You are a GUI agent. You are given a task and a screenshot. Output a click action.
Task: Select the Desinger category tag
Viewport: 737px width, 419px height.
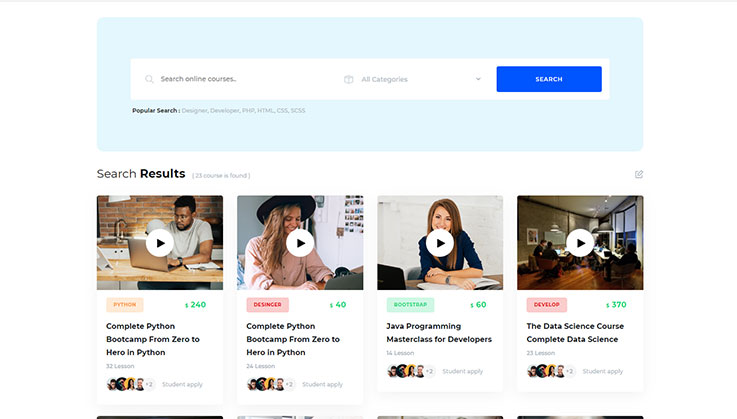tap(267, 305)
